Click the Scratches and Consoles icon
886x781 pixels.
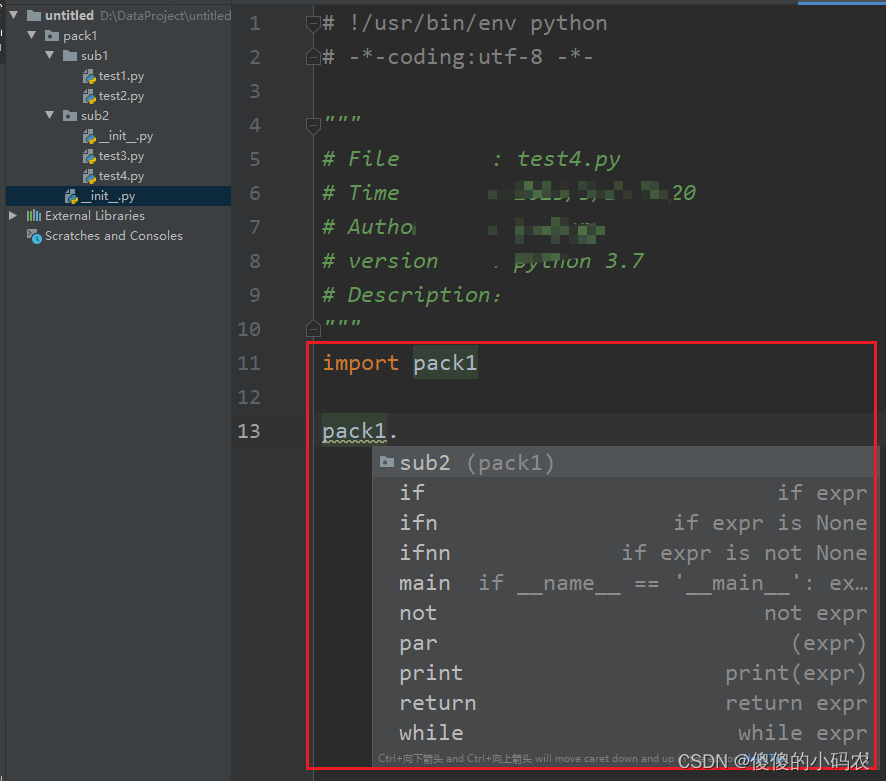point(34,236)
